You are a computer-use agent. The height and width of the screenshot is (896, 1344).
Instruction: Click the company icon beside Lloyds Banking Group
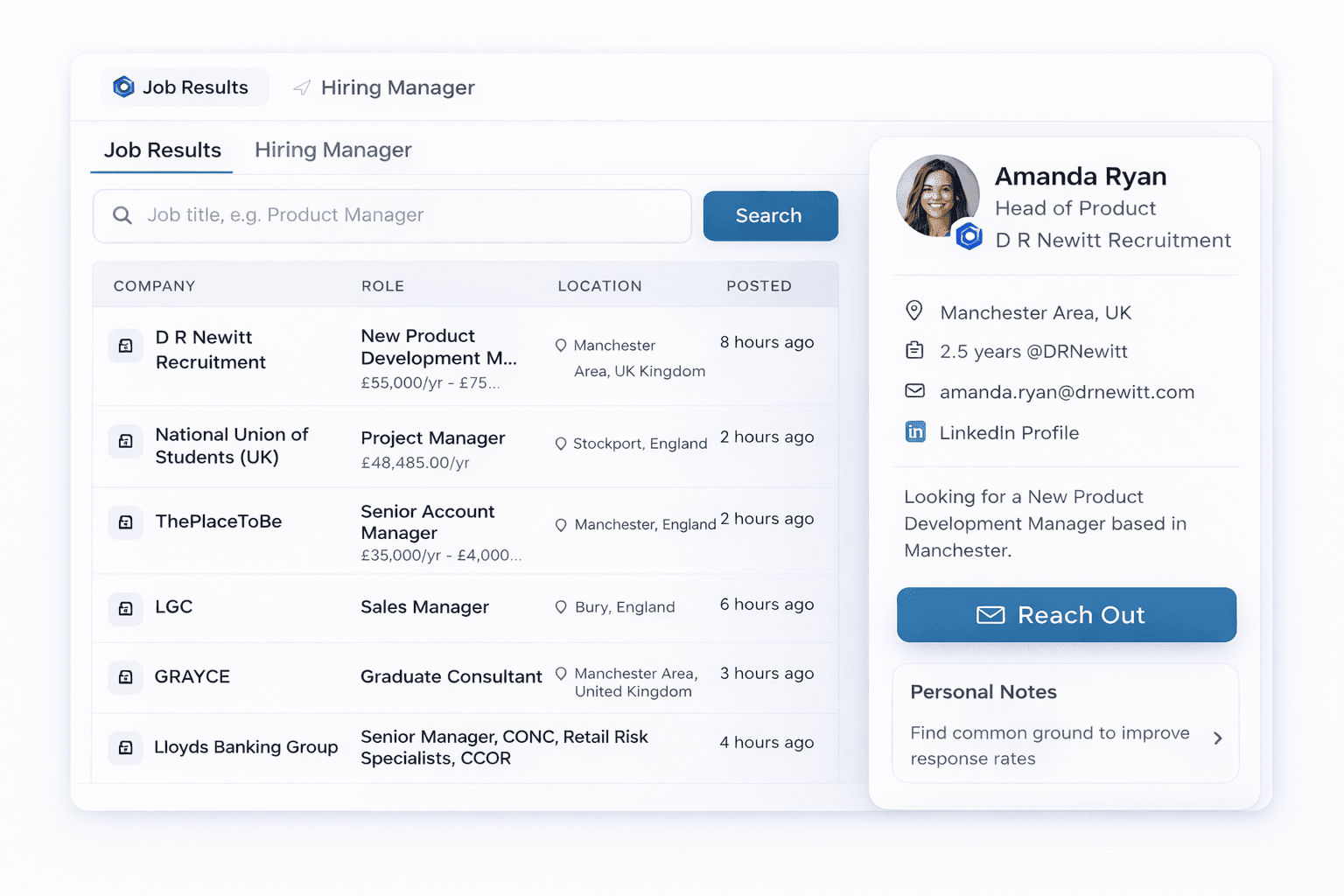click(126, 747)
